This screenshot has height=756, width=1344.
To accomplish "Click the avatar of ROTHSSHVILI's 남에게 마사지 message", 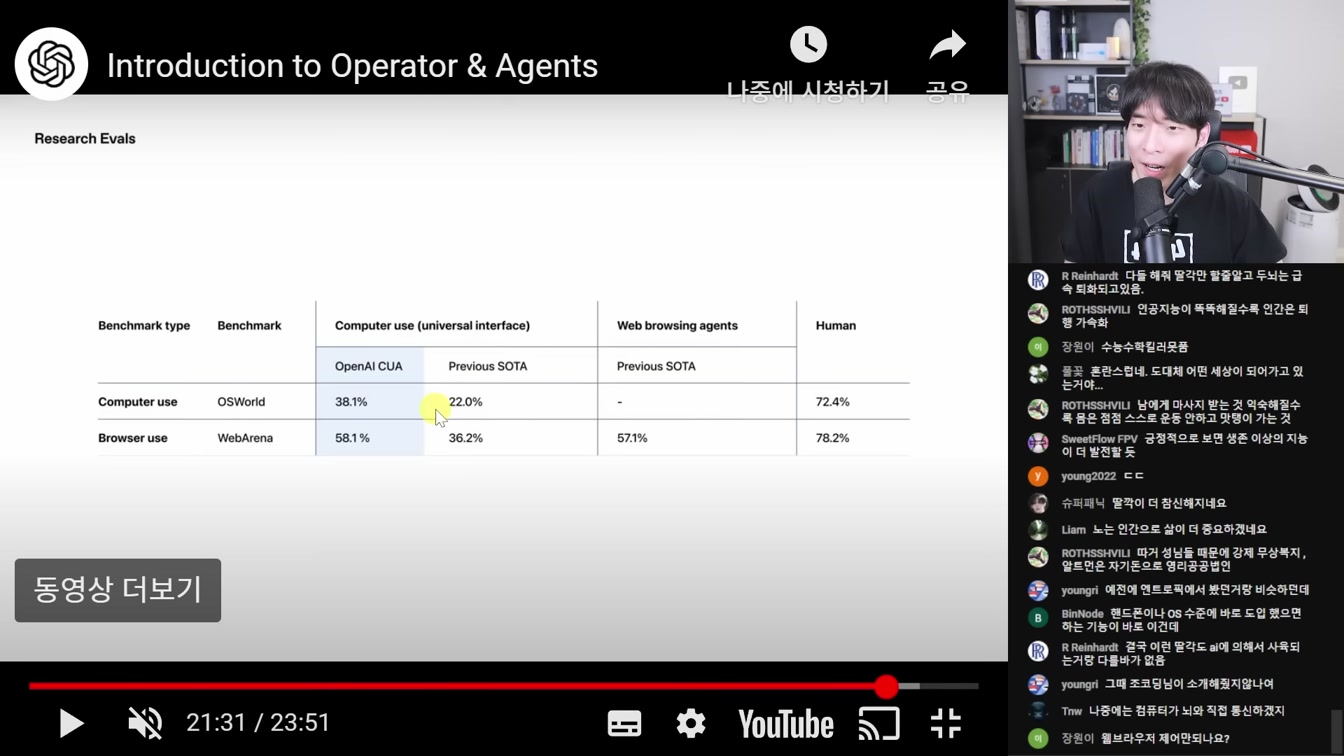I will 1038,408.
